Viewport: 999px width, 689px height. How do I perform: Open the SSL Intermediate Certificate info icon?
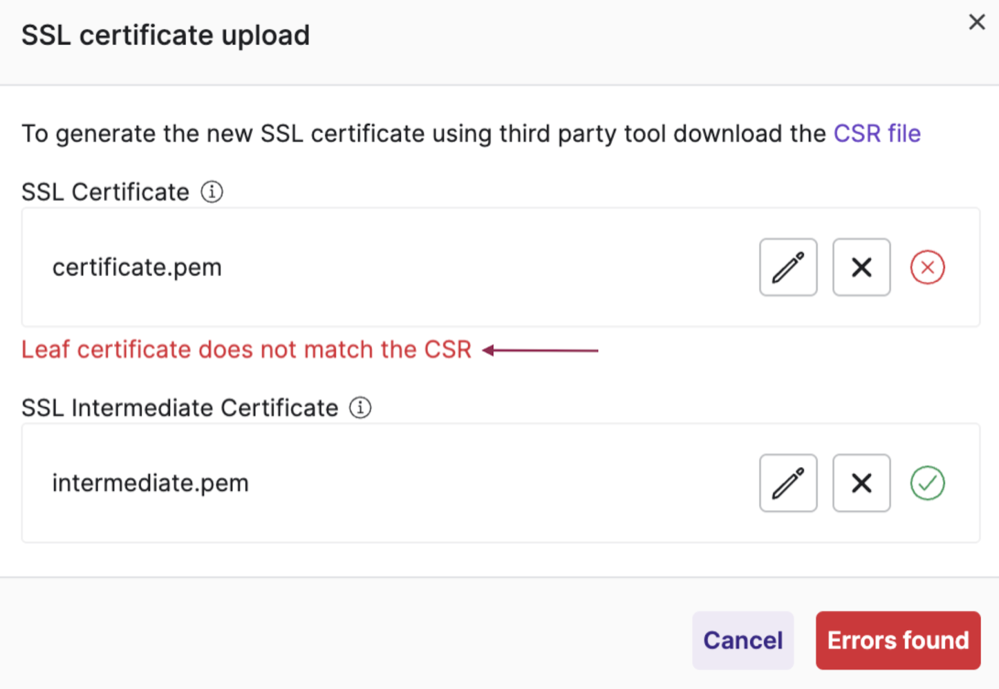[x=360, y=407]
